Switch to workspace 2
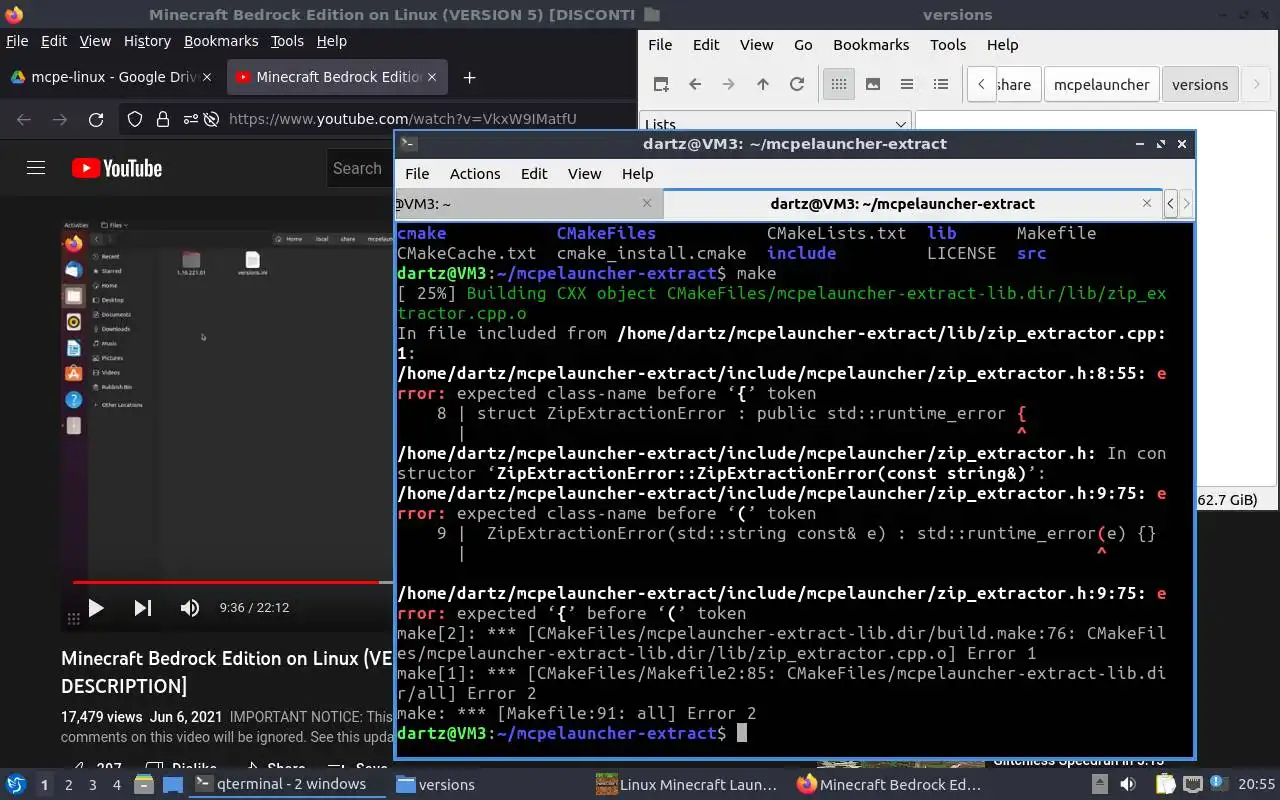This screenshot has width=1280, height=800. coord(68,785)
